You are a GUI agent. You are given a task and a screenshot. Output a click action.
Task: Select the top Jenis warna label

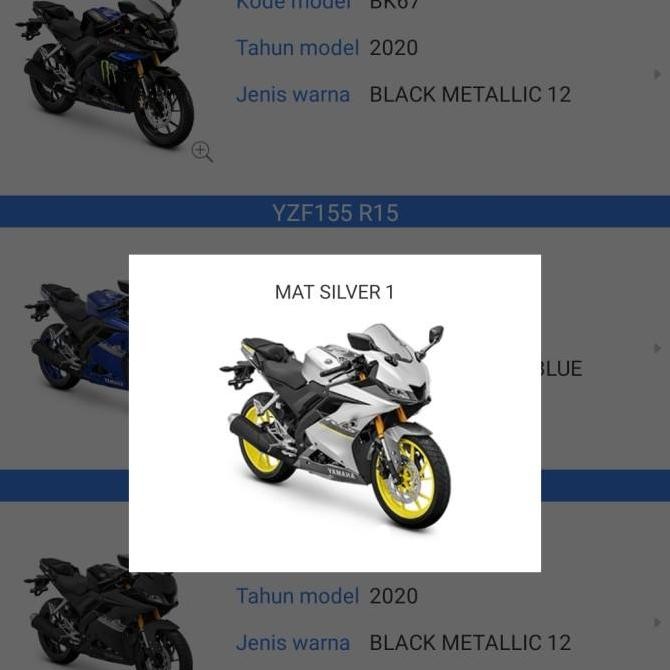(x=293, y=94)
